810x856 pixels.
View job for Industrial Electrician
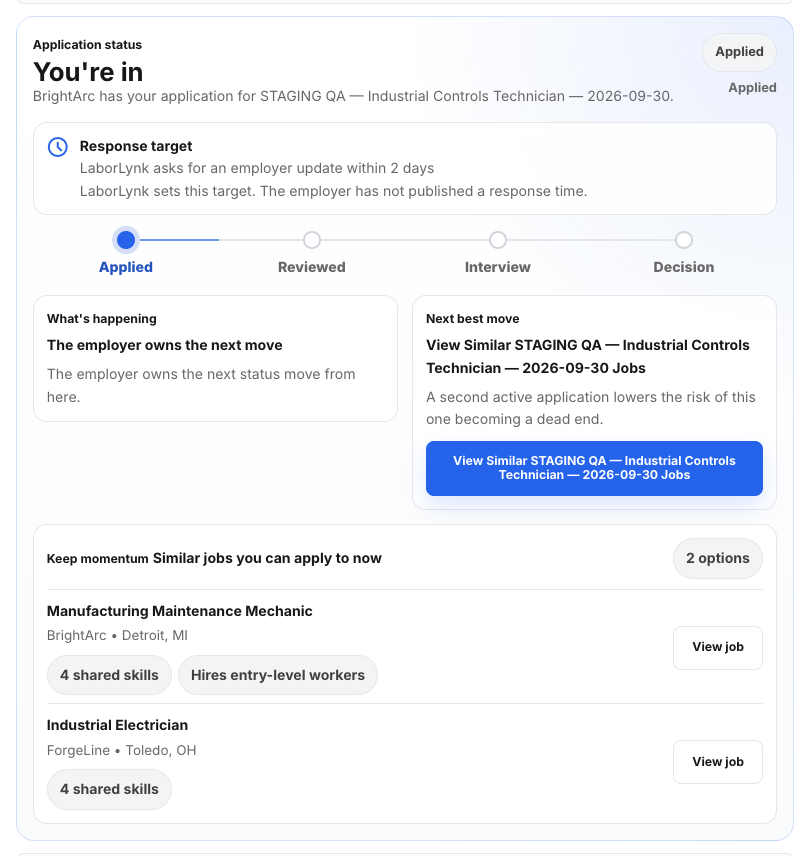tap(718, 762)
